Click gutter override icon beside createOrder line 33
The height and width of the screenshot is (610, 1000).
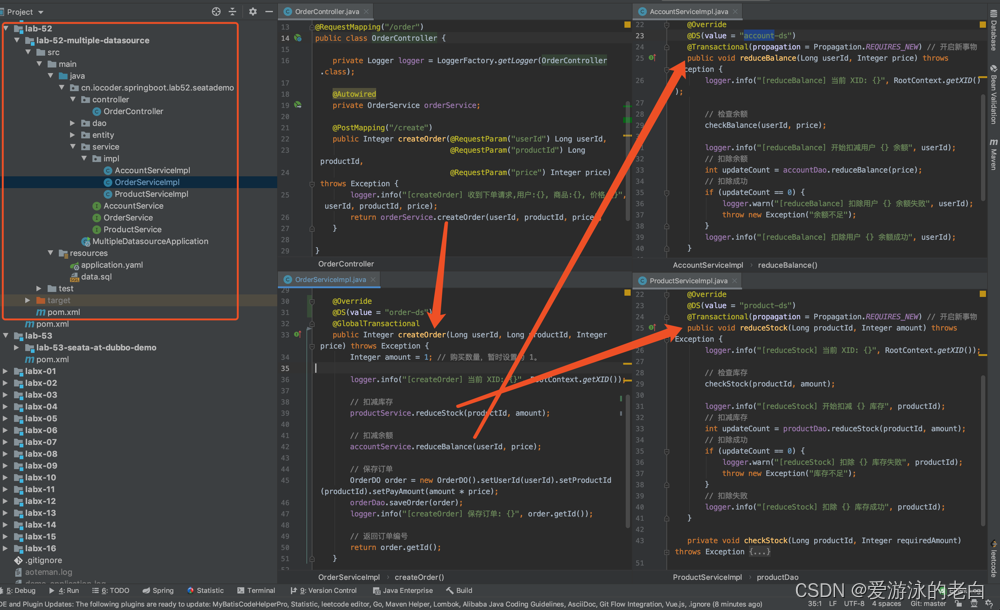click(x=298, y=334)
